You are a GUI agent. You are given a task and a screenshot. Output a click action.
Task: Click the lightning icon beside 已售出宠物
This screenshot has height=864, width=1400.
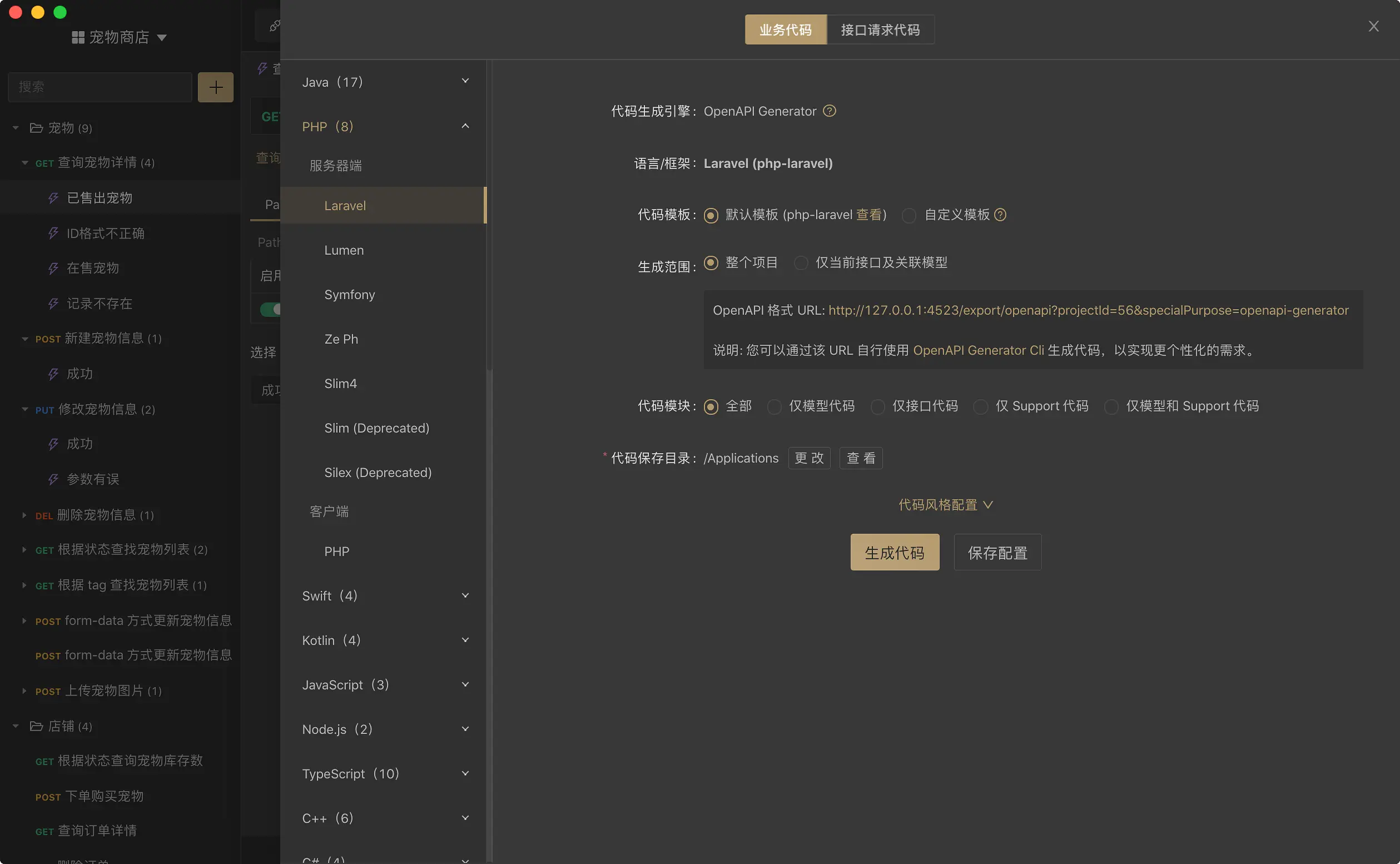(54, 197)
